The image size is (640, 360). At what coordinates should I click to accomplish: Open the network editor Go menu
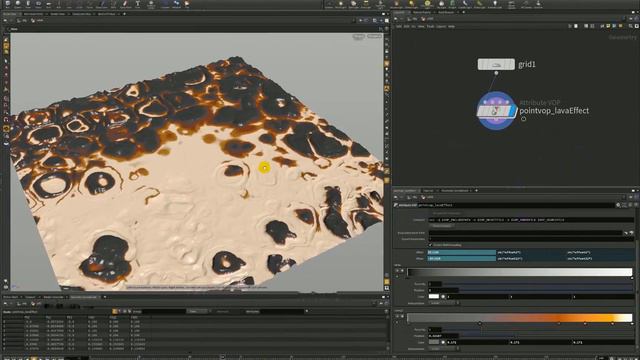tap(413, 27)
